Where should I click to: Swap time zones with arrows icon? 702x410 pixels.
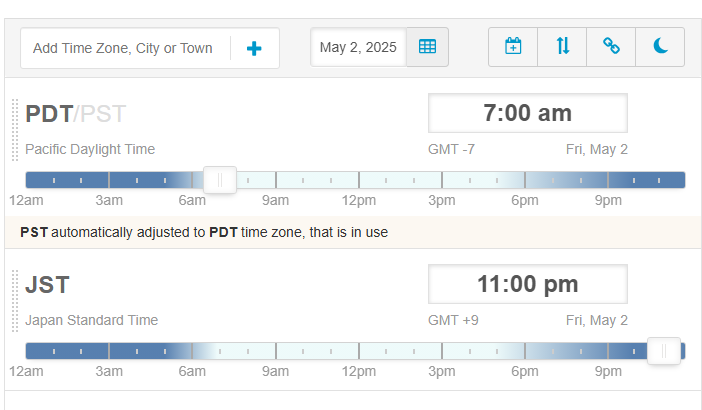[x=562, y=47]
